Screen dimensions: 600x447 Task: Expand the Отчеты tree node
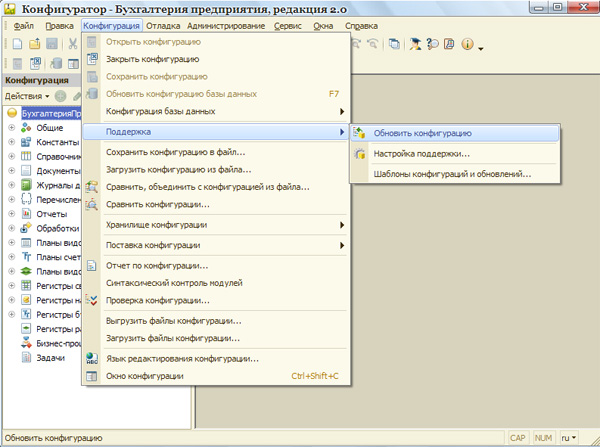click(x=11, y=214)
